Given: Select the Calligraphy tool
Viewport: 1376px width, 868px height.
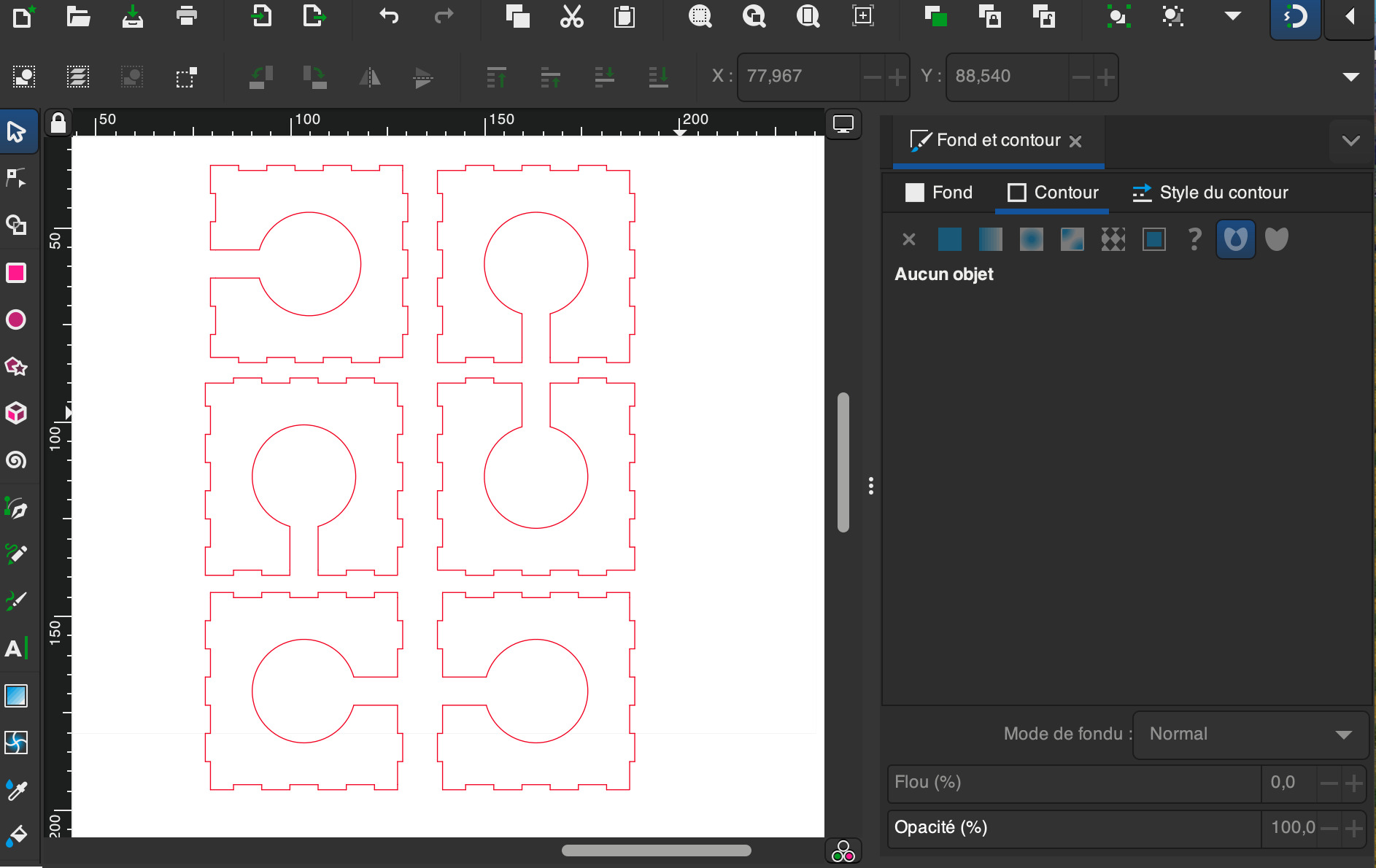Looking at the screenshot, I should pos(16,601).
